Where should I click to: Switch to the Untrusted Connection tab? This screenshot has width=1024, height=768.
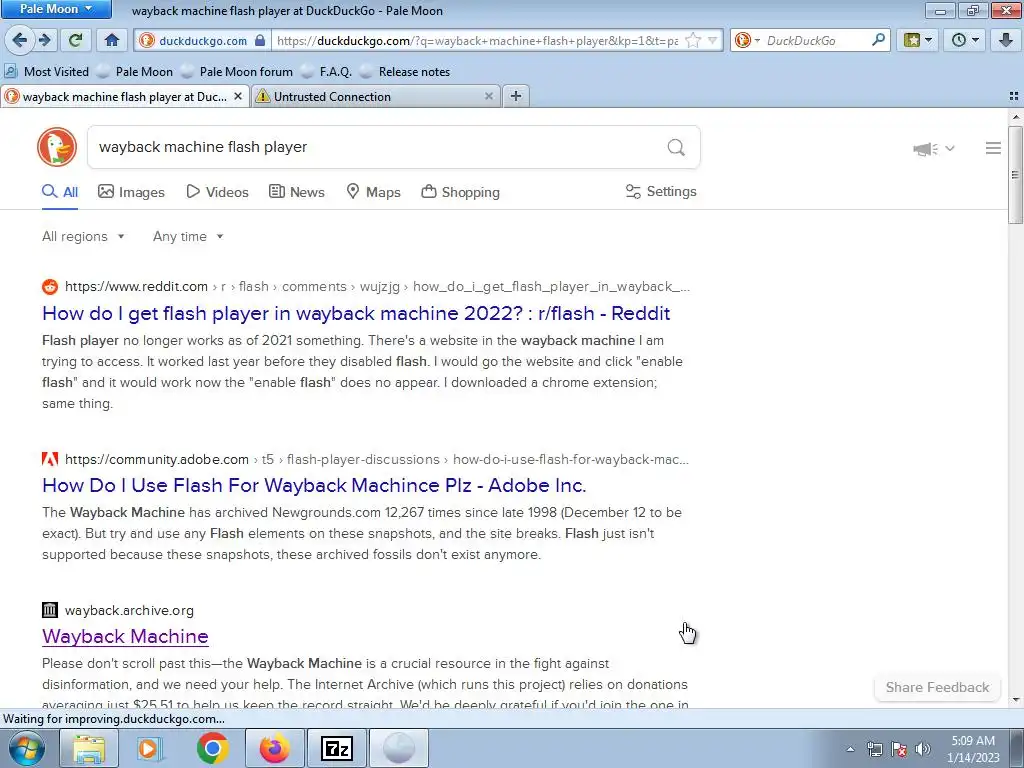click(x=376, y=97)
